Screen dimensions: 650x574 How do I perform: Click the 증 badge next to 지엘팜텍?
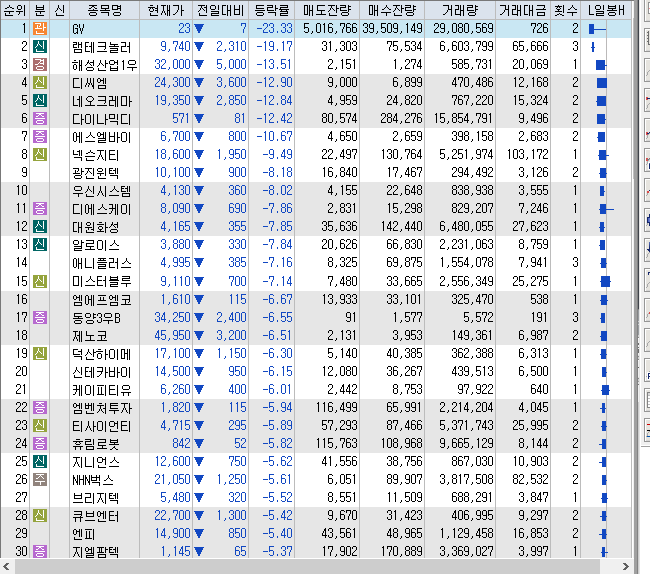tap(40, 552)
